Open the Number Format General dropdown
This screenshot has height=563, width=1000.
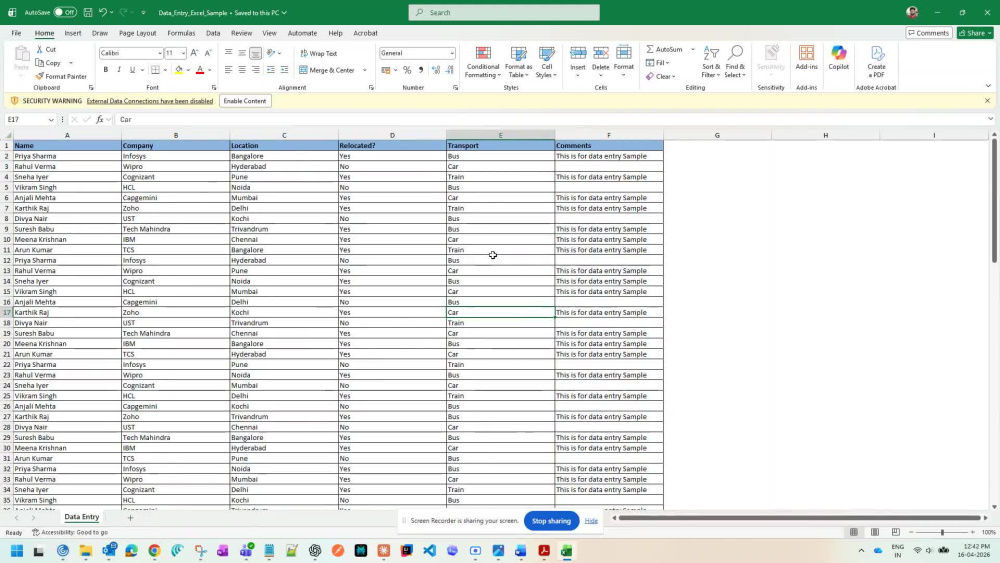(452, 54)
